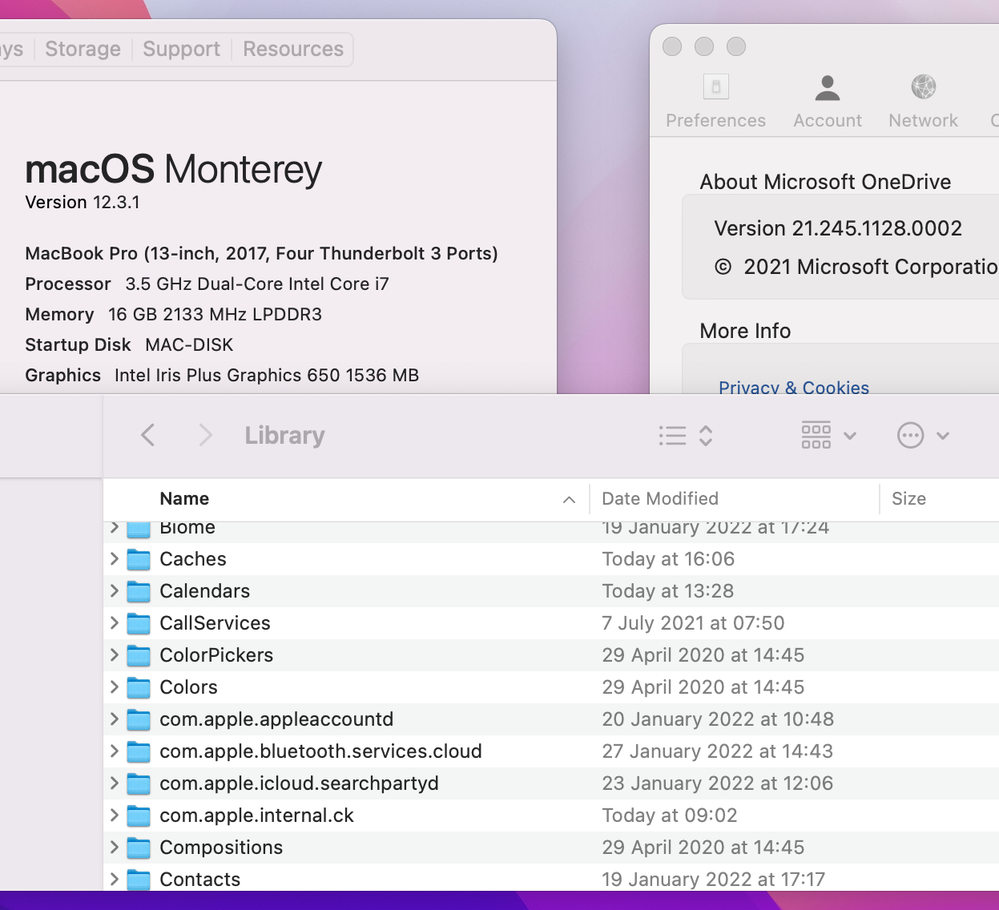Click the date '7 July 2021 at 07:50'
The image size is (999, 910).
point(693,623)
